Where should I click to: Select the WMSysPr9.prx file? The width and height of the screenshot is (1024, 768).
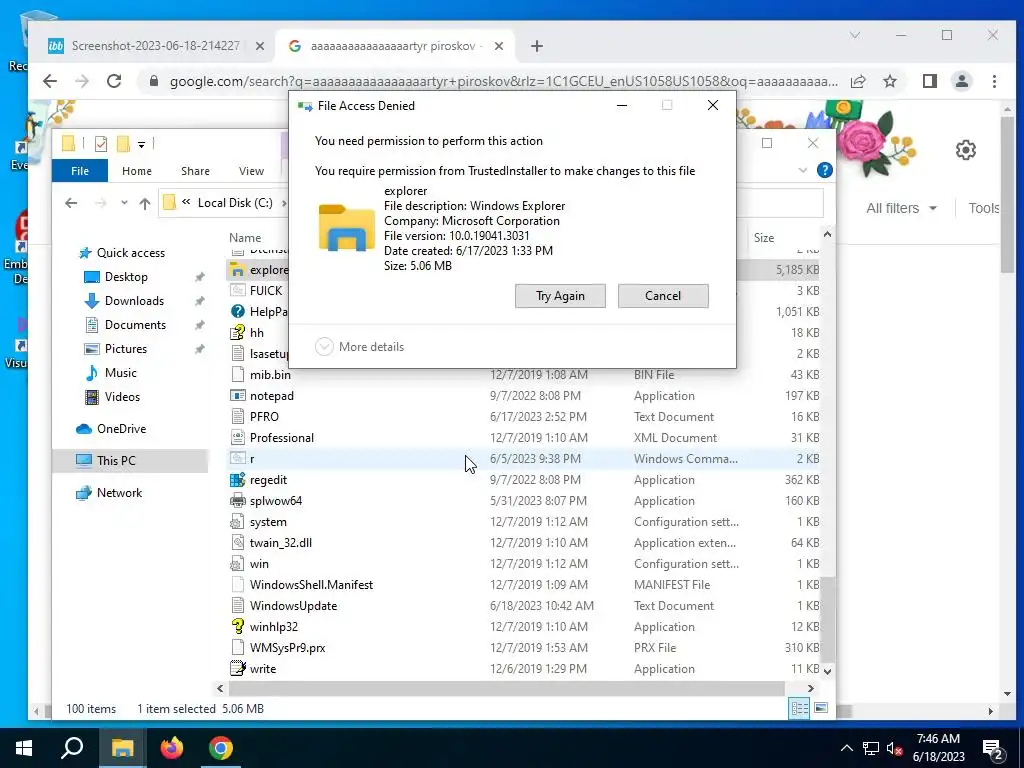[287, 648]
